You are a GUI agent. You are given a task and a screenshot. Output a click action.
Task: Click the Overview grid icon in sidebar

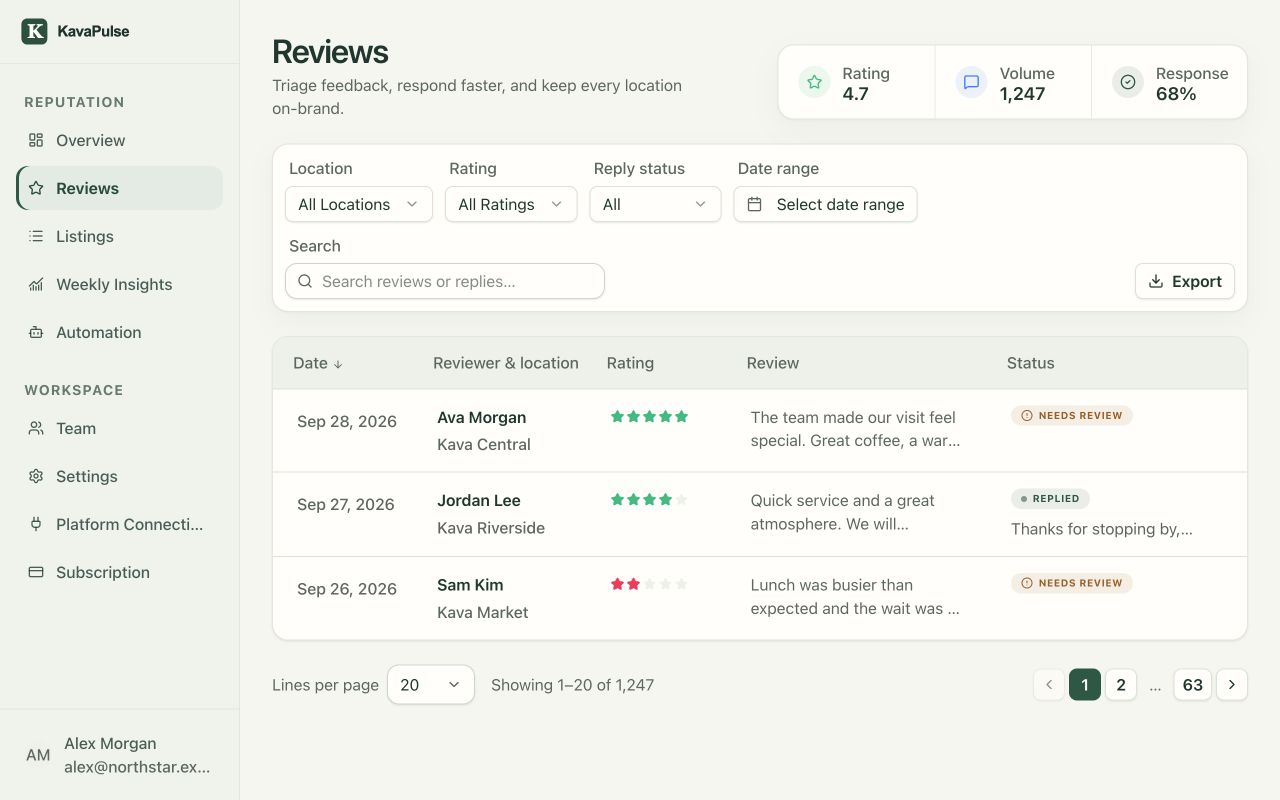coord(36,140)
